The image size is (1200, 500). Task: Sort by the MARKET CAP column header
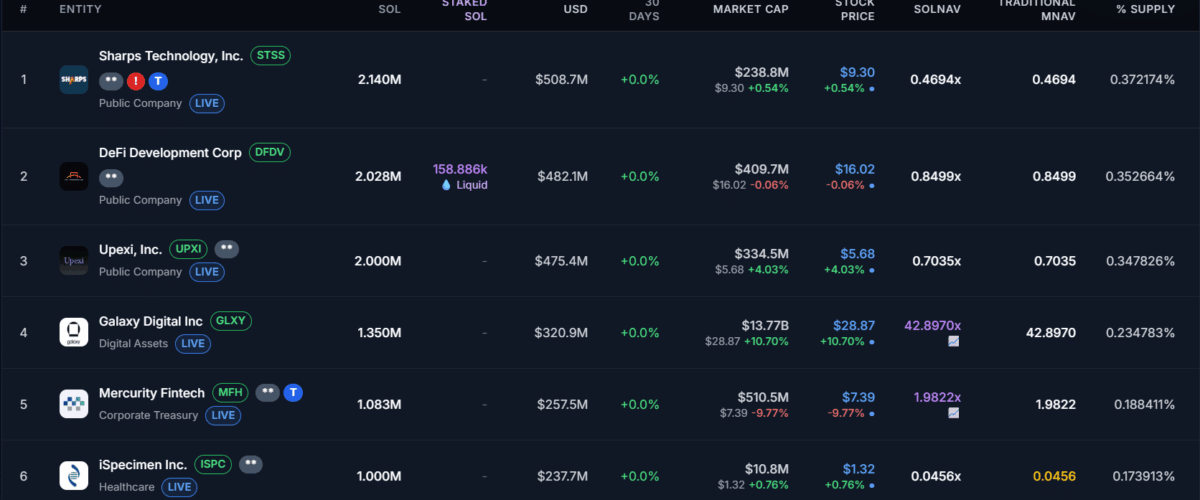tap(750, 9)
